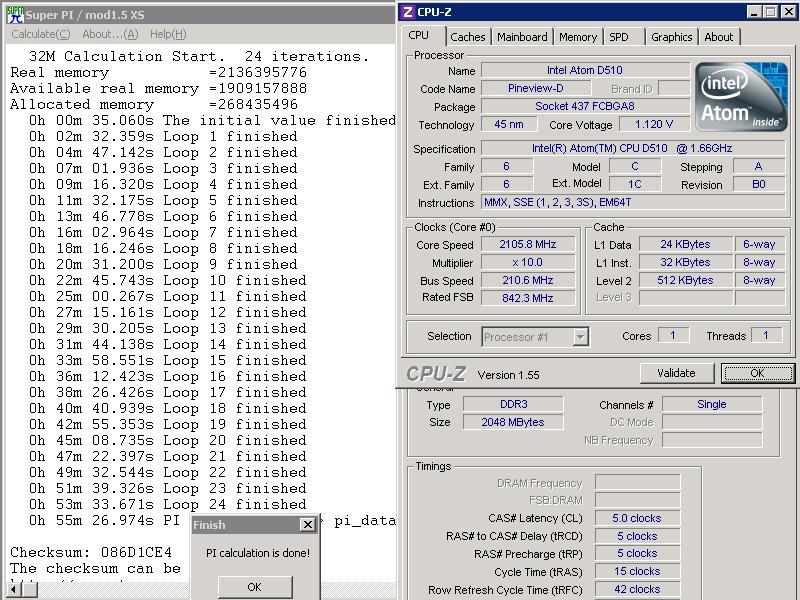Viewport: 800px width, 600px height.
Task: Click OK in the Finish dialog
Action: tap(255, 587)
